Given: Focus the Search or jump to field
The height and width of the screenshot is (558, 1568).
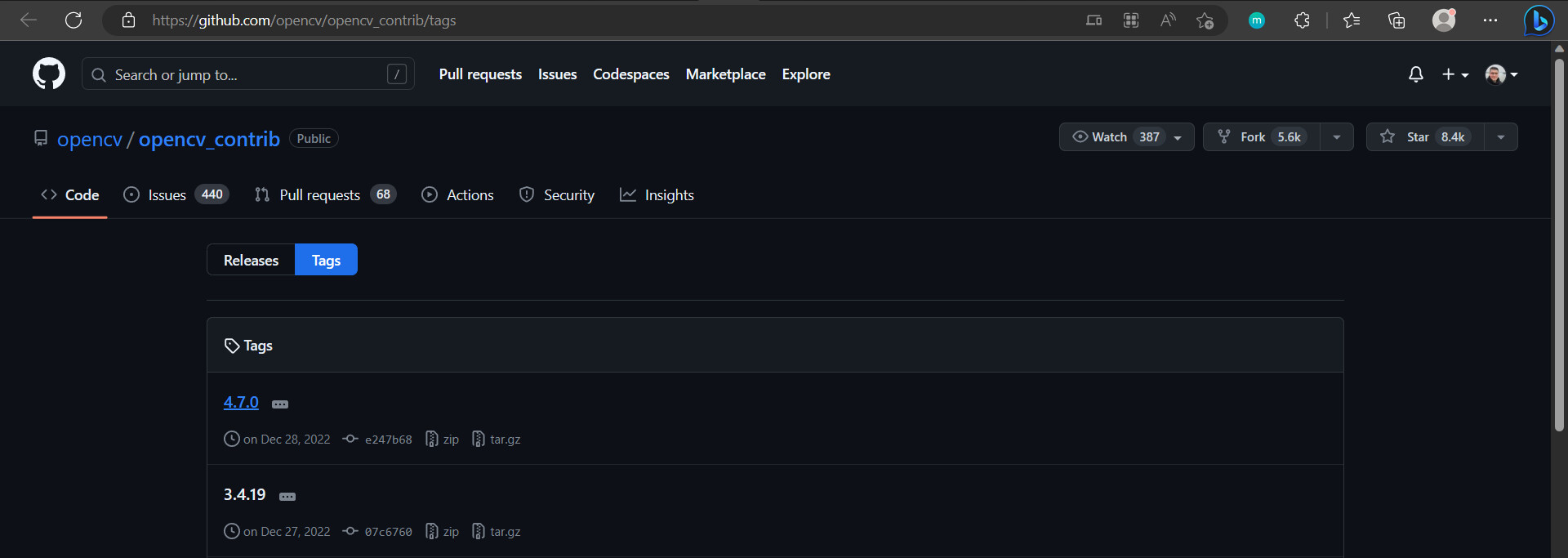Looking at the screenshot, I should [248, 74].
